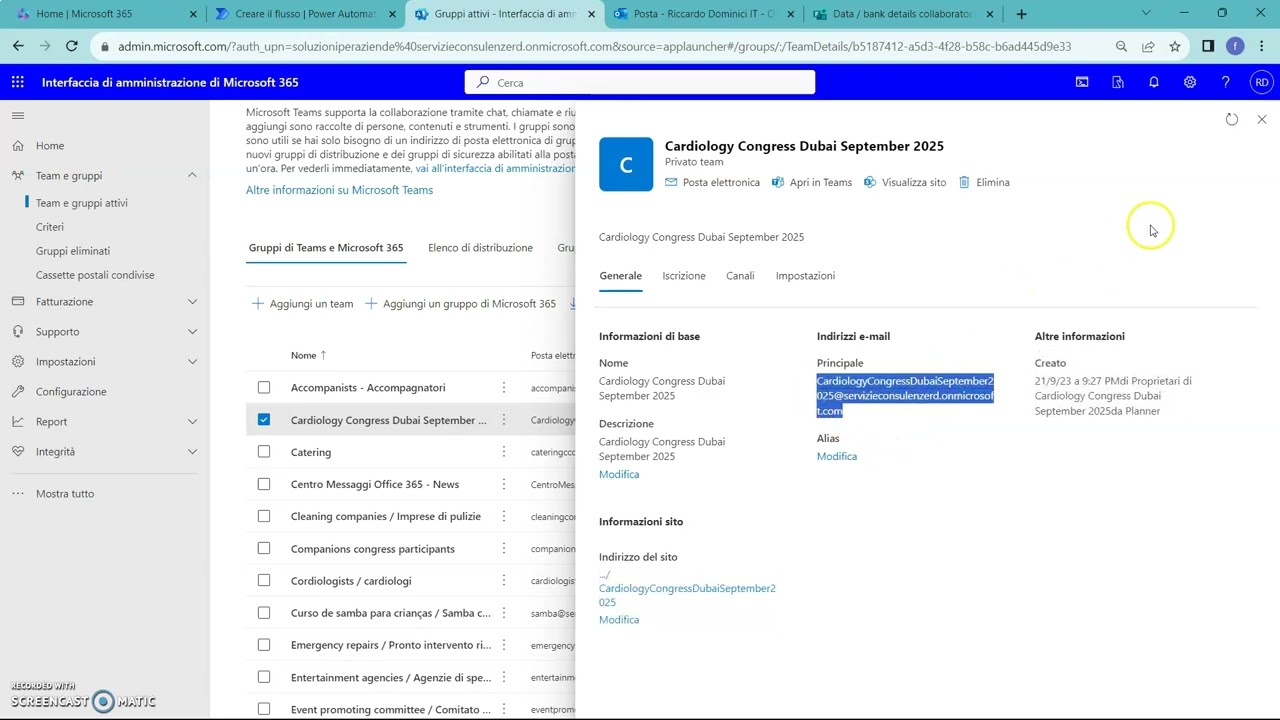Viewport: 1280px width, 720px height.
Task: Click the Posta elettronica action
Action: click(712, 182)
